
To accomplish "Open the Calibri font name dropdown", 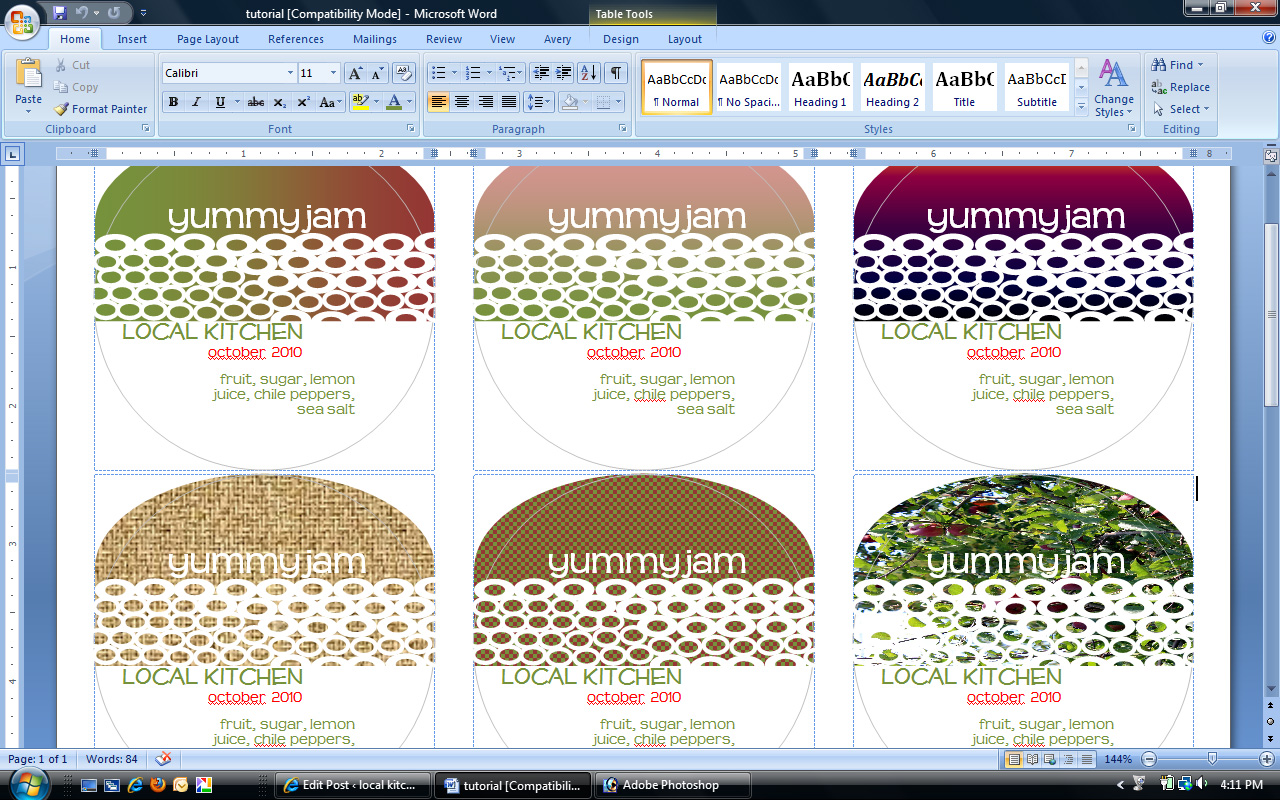I will click(x=290, y=73).
